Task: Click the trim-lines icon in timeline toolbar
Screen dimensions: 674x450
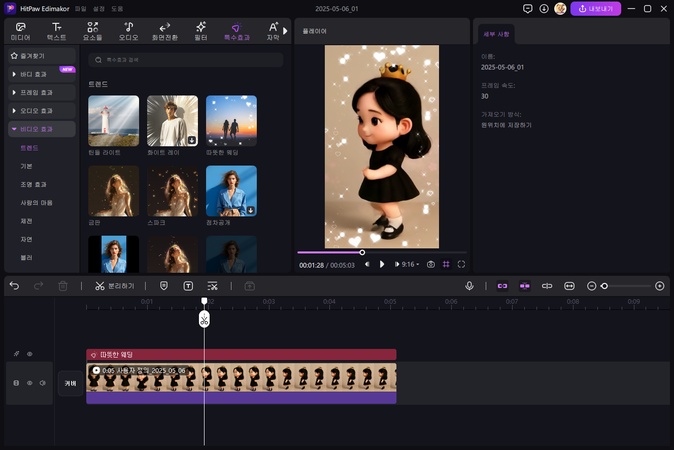Action: click(x=212, y=286)
